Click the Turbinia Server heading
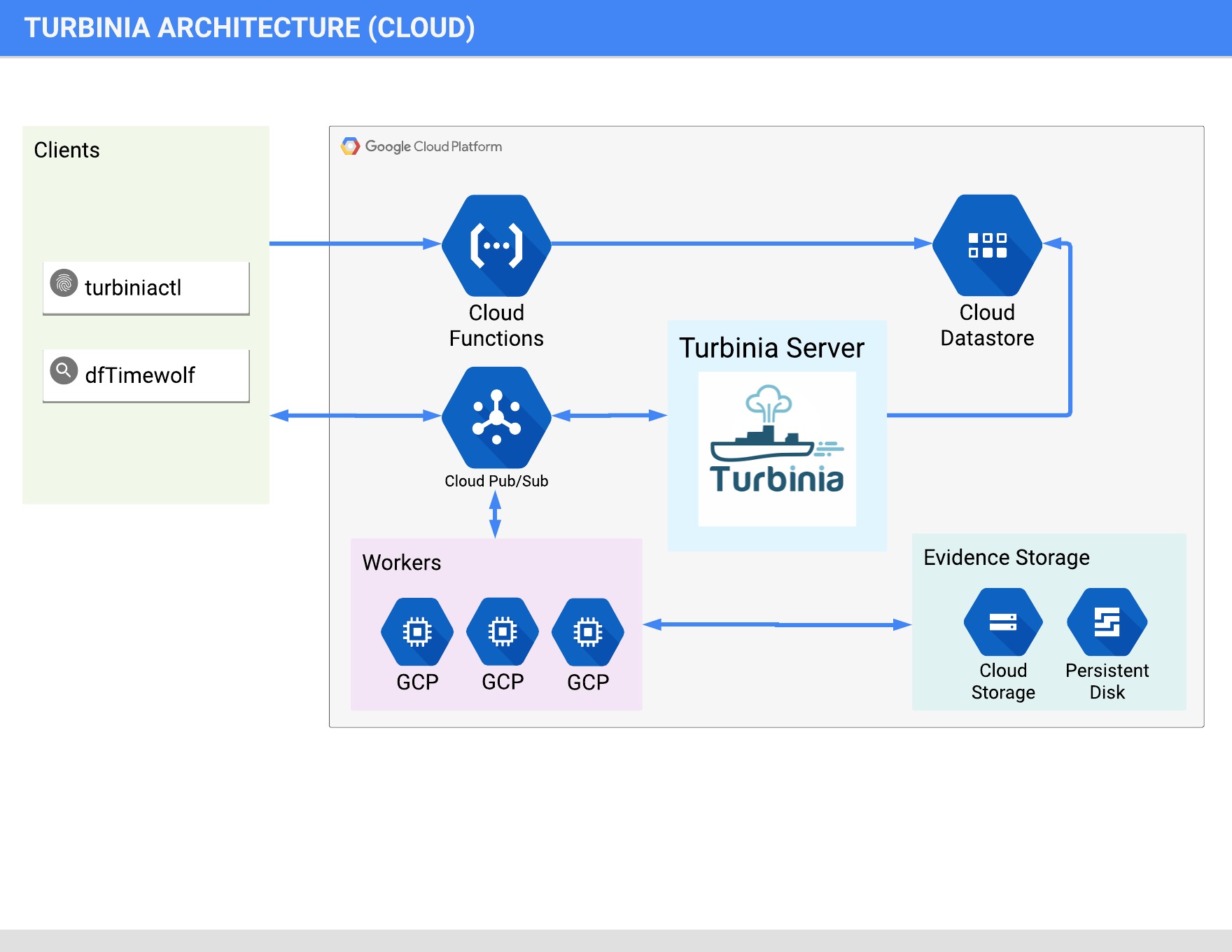 coord(771,348)
